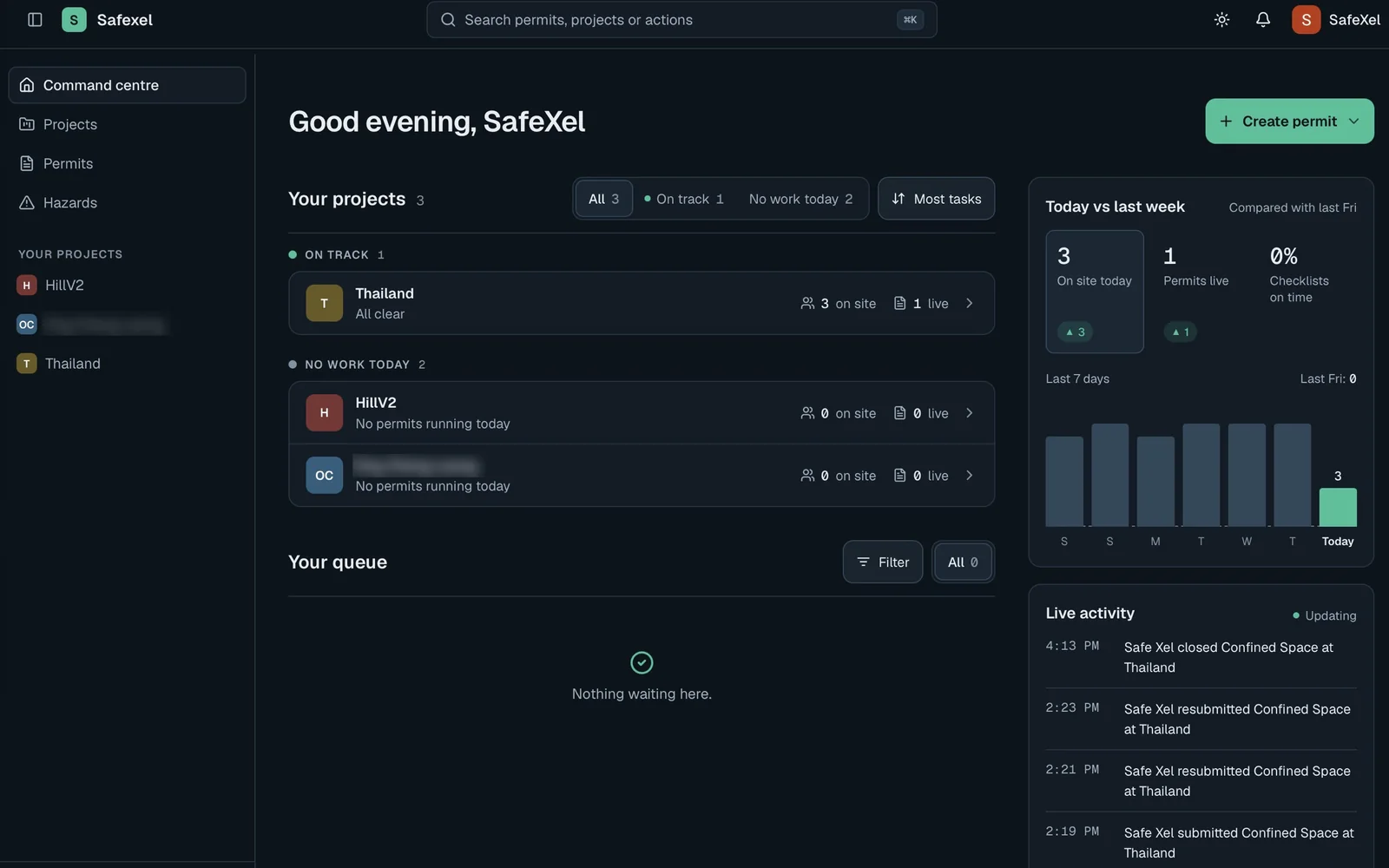
Task: Open notifications bell
Action: coord(1263,19)
